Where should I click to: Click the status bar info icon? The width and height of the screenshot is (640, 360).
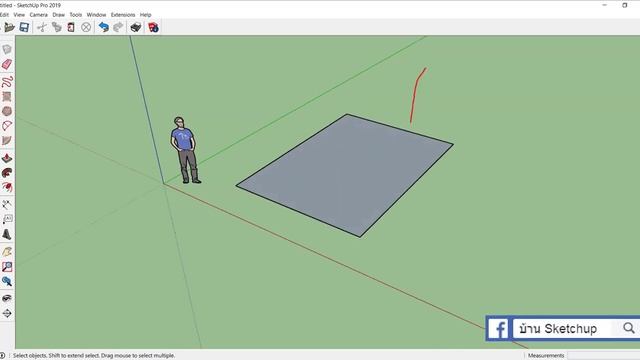pyautogui.click(x=2, y=356)
